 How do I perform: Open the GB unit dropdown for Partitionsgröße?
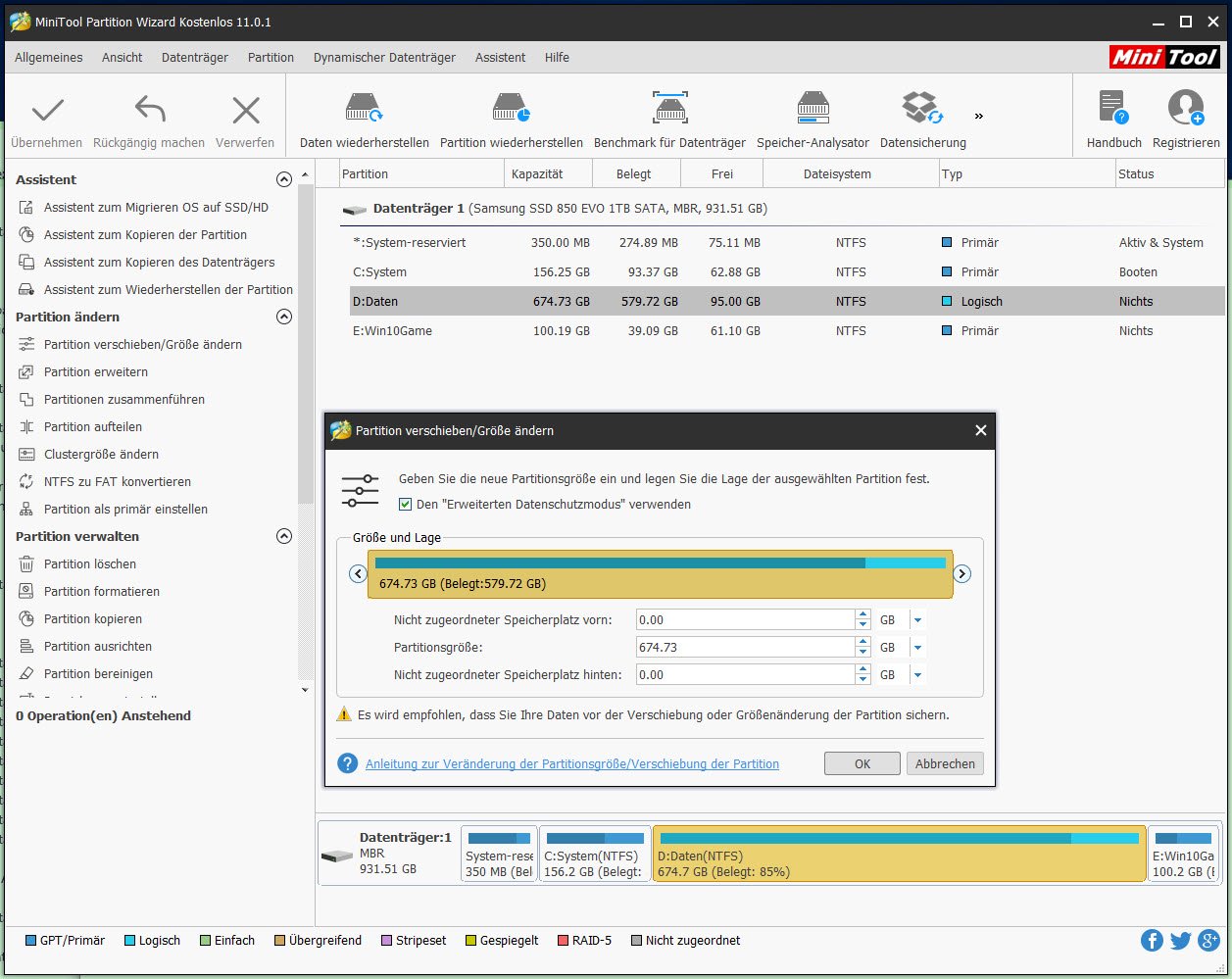click(x=917, y=647)
